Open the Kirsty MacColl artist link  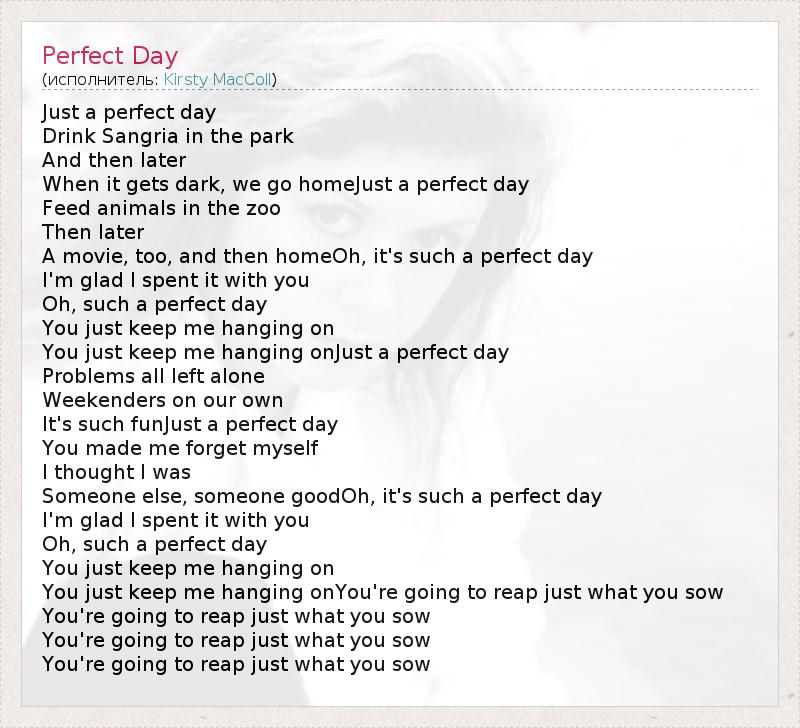[x=218, y=79]
